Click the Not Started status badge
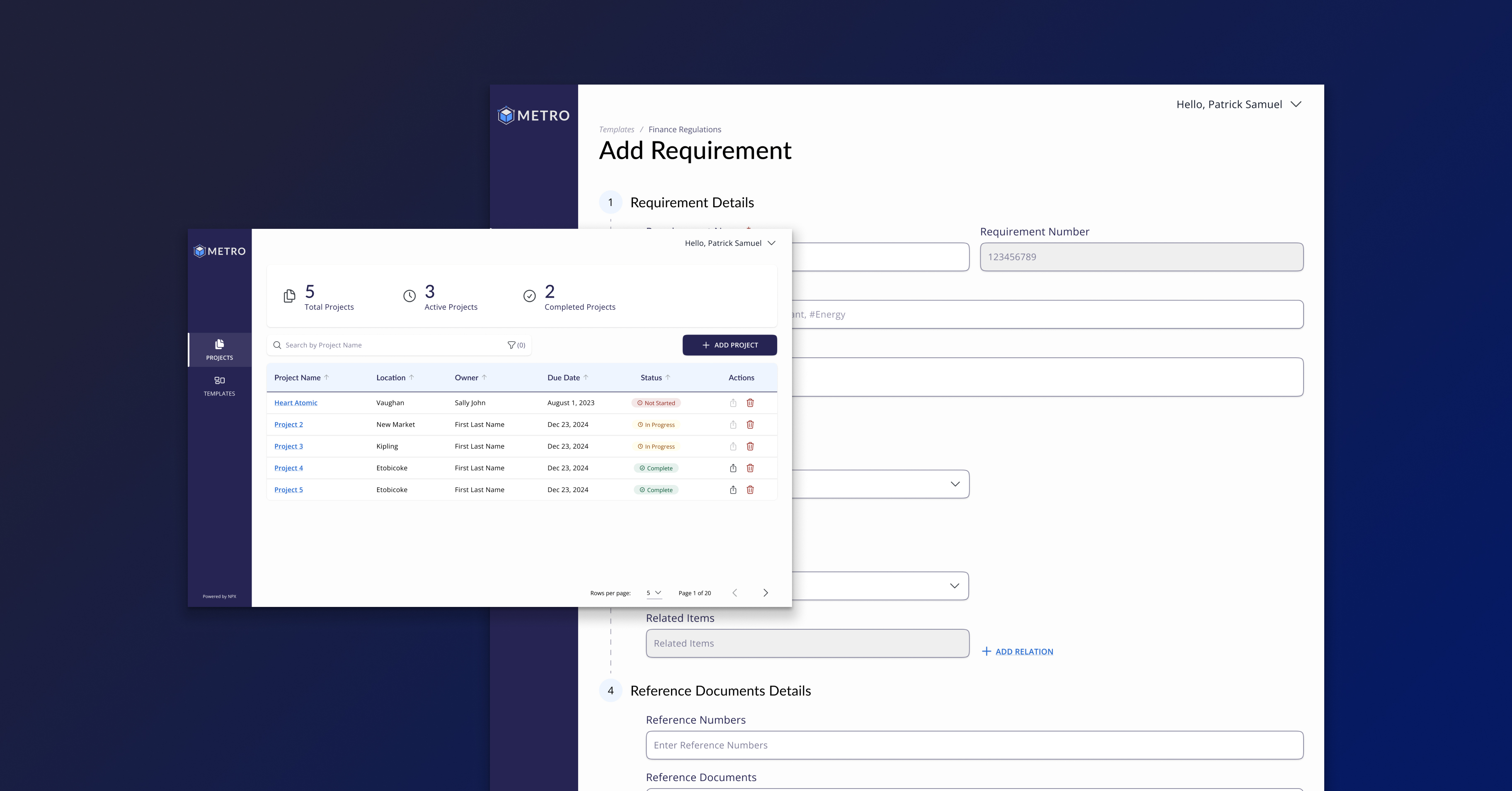This screenshot has width=1512, height=791. point(656,403)
